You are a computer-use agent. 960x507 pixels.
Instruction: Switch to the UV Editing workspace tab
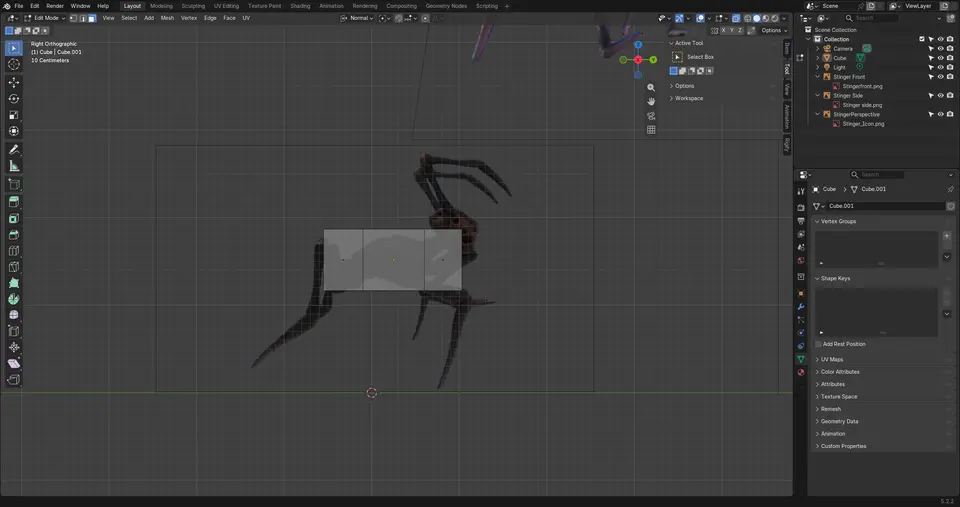(226, 6)
